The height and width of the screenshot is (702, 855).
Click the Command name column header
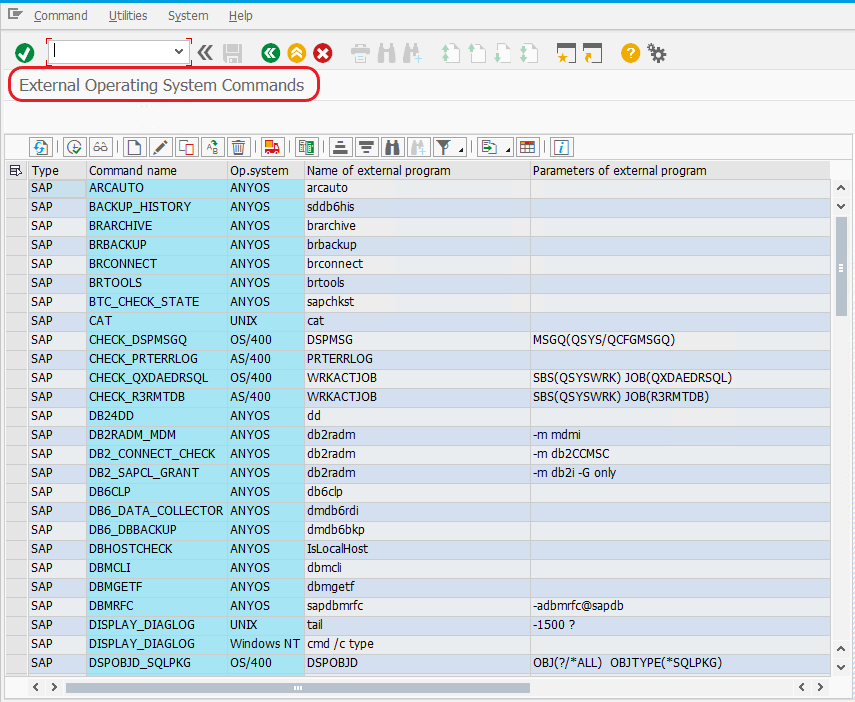pos(157,171)
